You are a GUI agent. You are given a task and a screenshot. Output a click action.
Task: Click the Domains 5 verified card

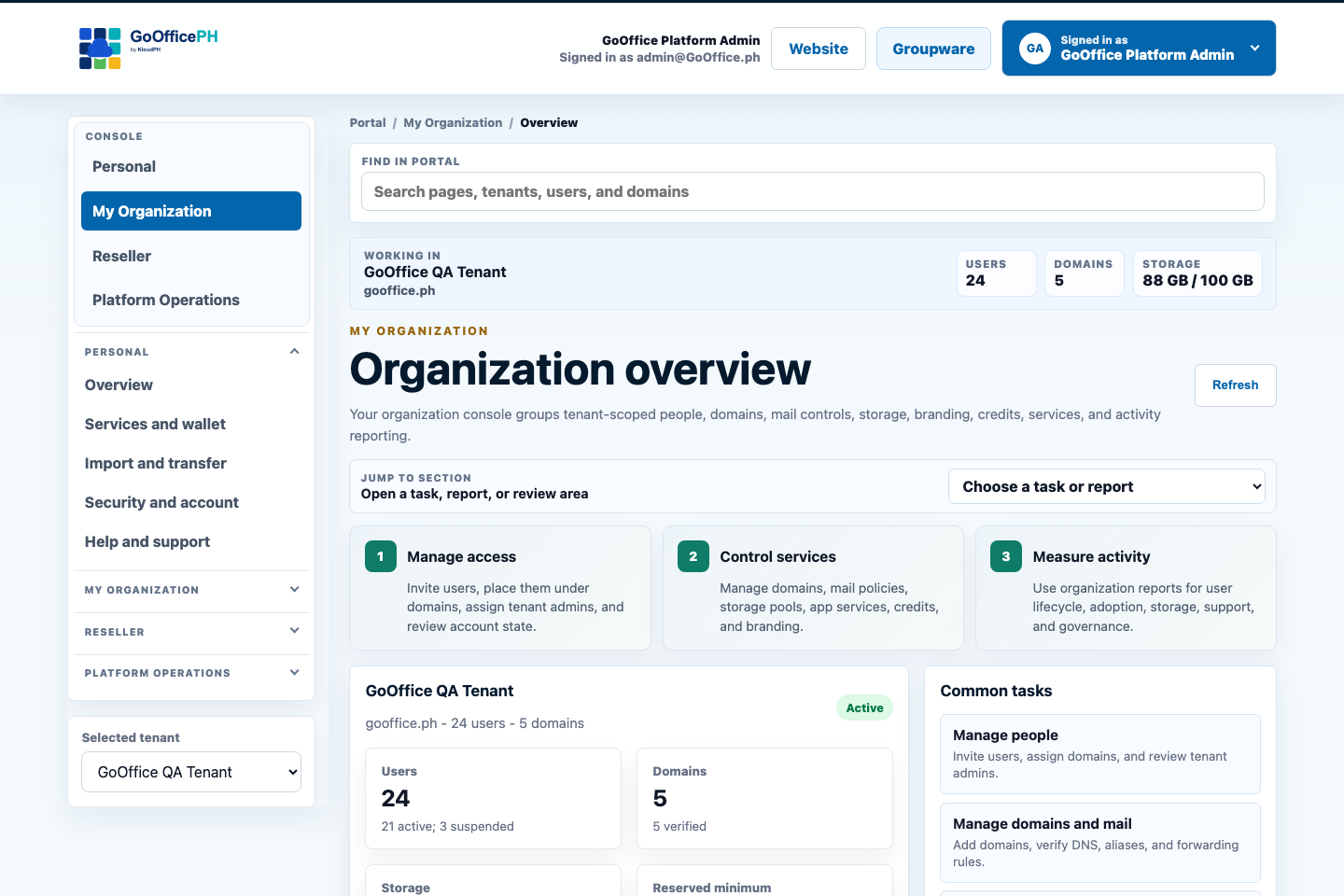764,798
